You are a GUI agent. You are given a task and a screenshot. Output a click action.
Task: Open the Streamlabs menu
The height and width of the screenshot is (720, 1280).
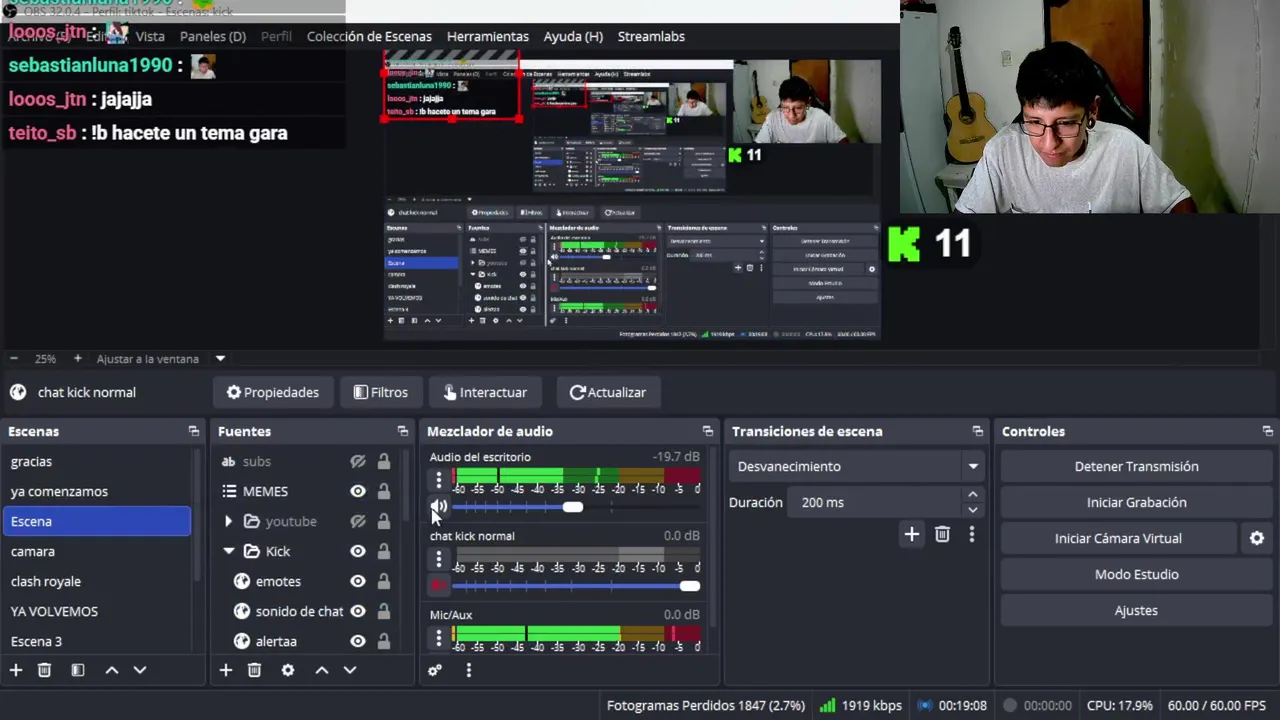(x=651, y=36)
